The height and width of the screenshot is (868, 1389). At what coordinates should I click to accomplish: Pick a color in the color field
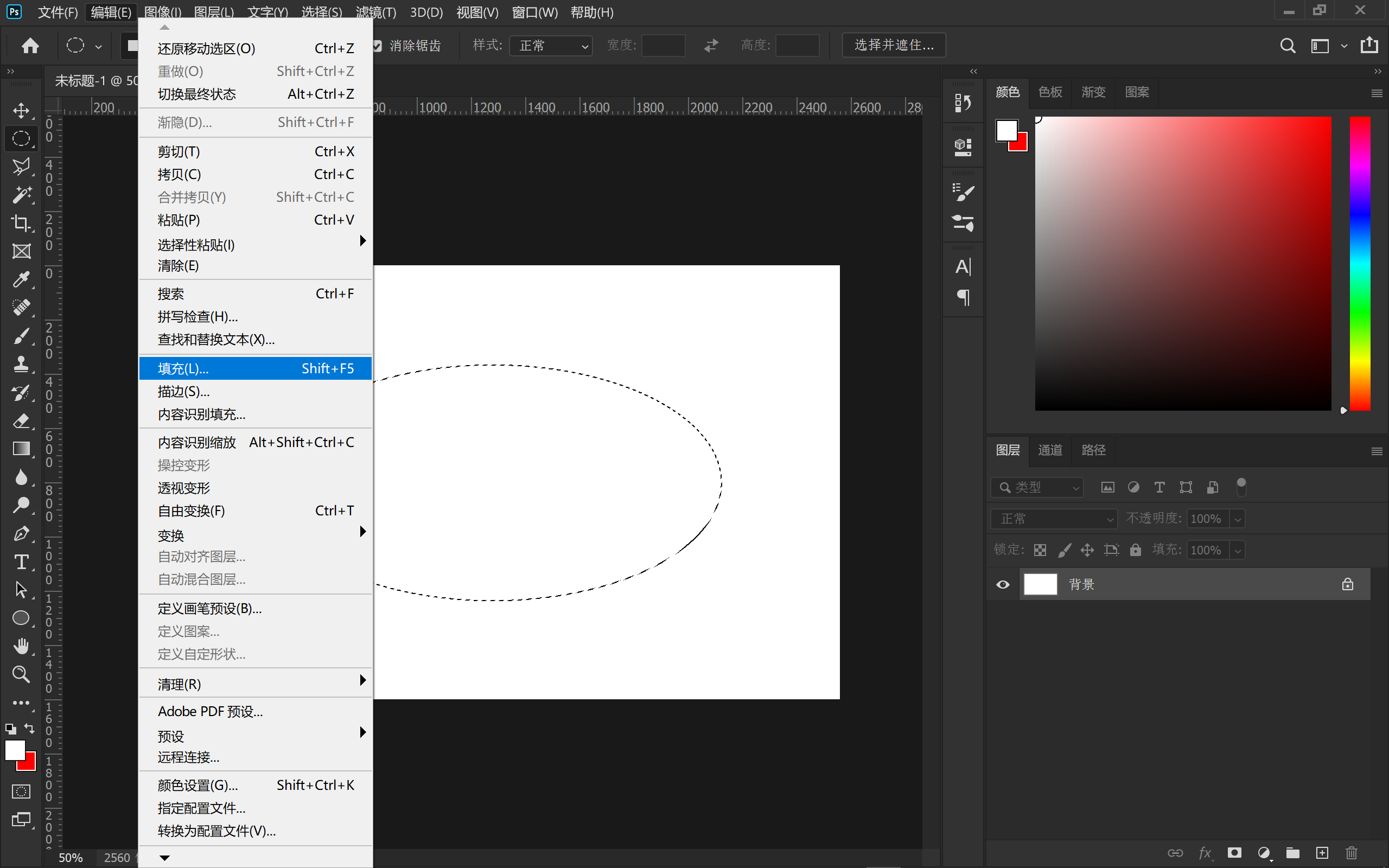(1183, 264)
